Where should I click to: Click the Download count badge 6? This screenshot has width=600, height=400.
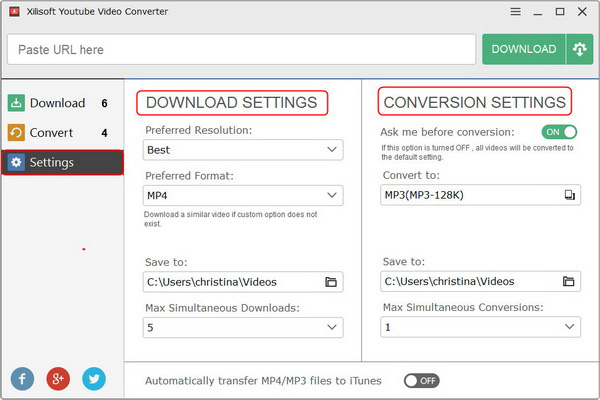[104, 103]
